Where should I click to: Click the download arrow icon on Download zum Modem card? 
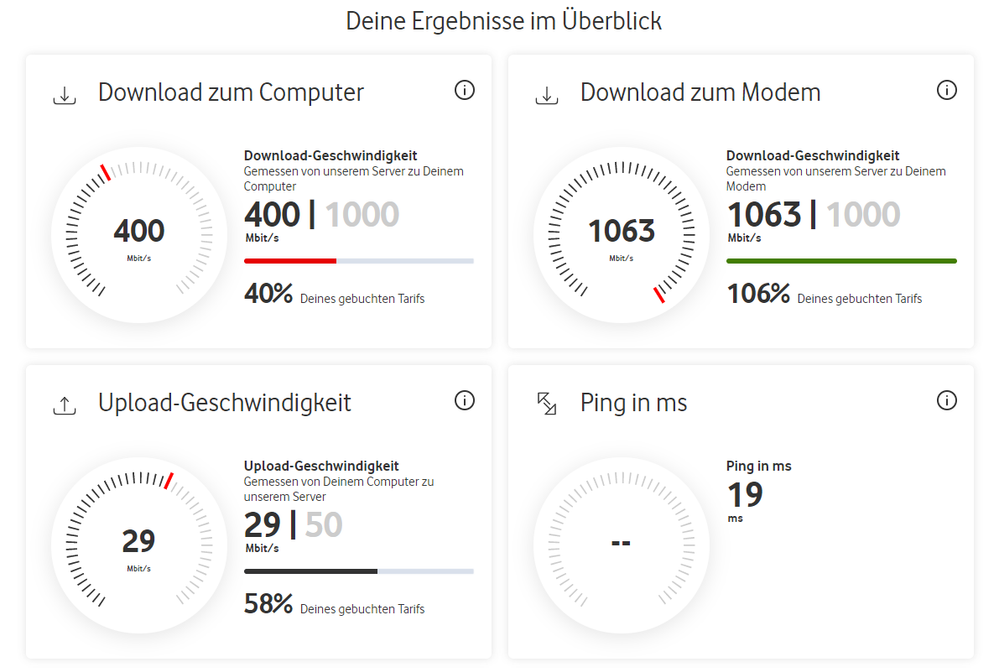[546, 91]
